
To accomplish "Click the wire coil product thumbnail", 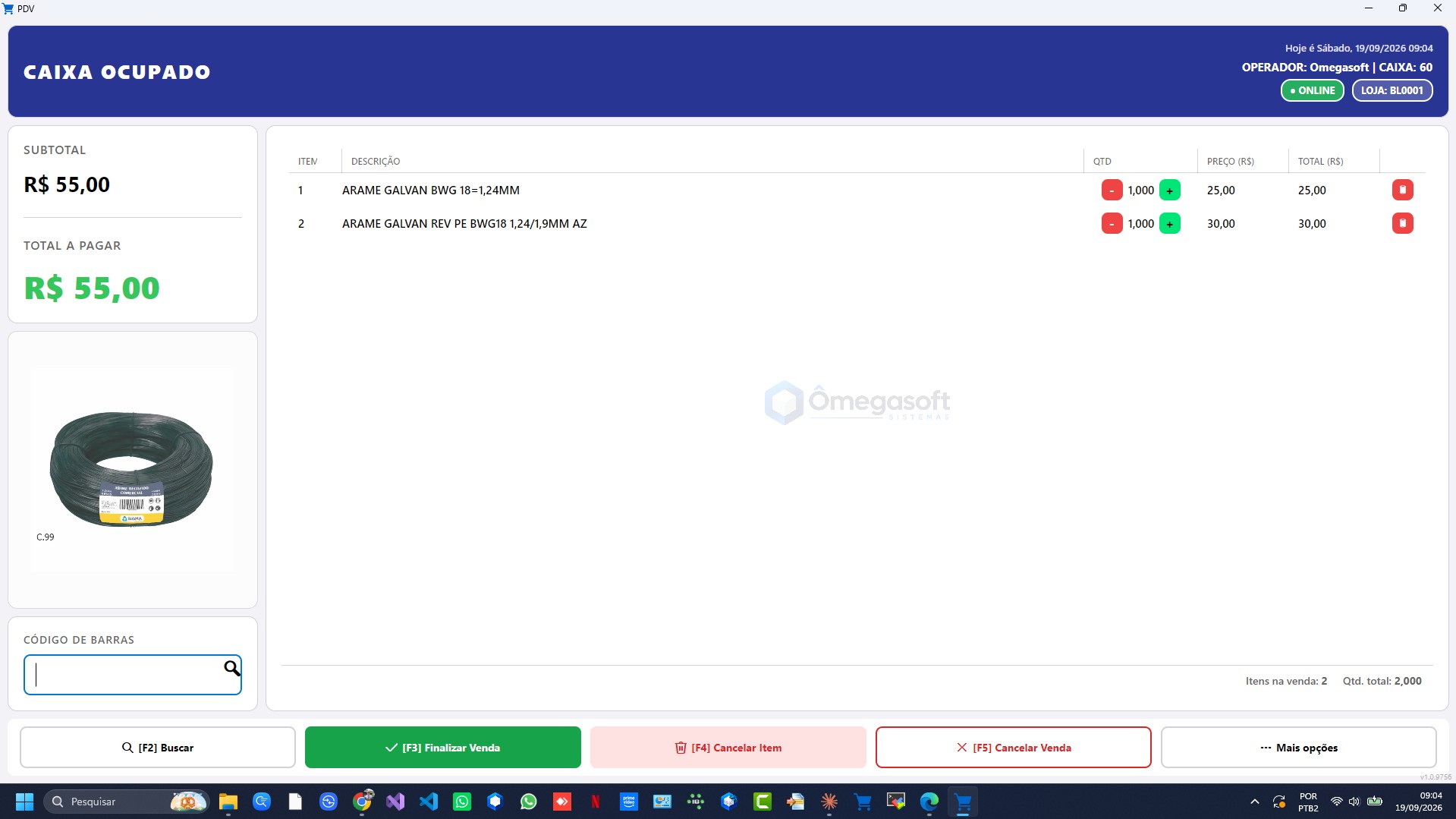I will pyautogui.click(x=132, y=469).
